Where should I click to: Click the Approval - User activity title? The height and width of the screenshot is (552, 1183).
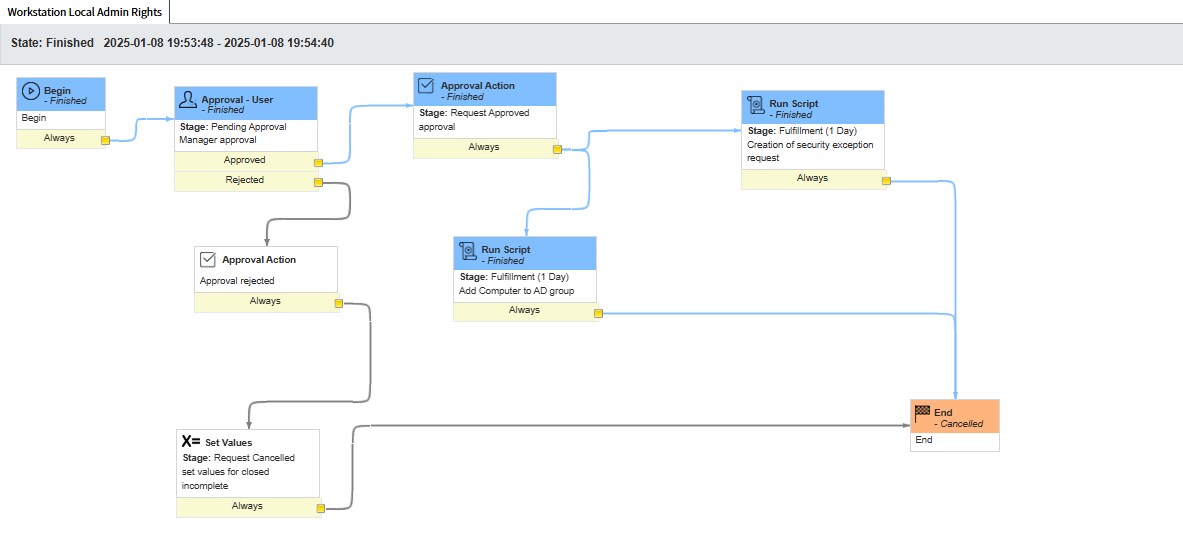[237, 100]
